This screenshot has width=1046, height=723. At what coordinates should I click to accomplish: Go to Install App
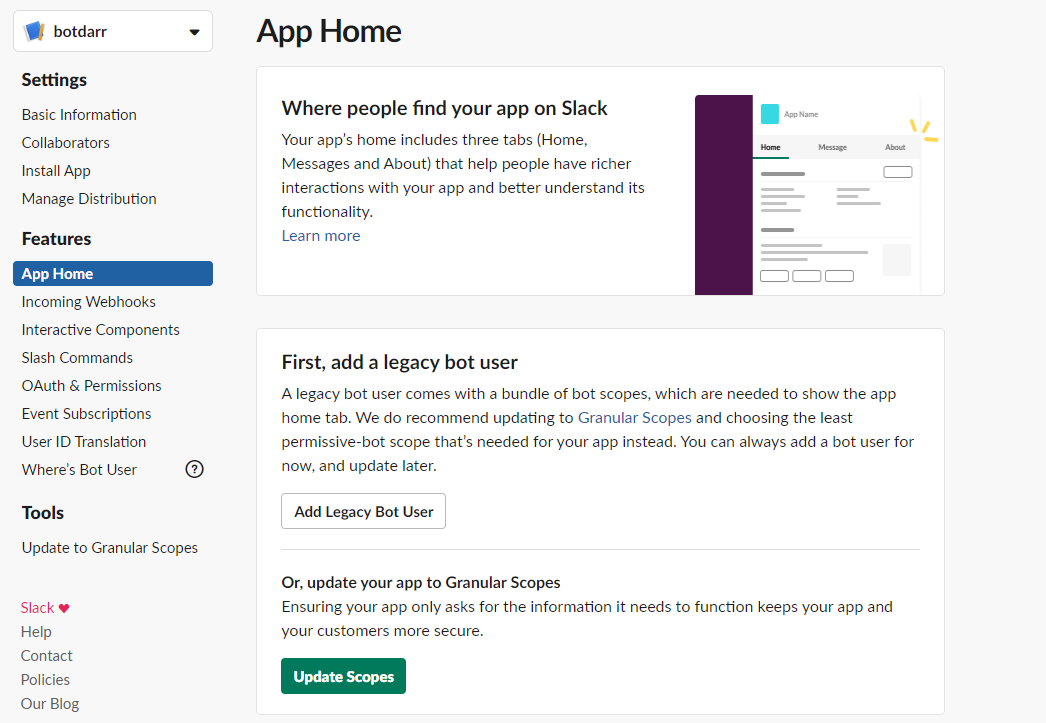coord(56,171)
